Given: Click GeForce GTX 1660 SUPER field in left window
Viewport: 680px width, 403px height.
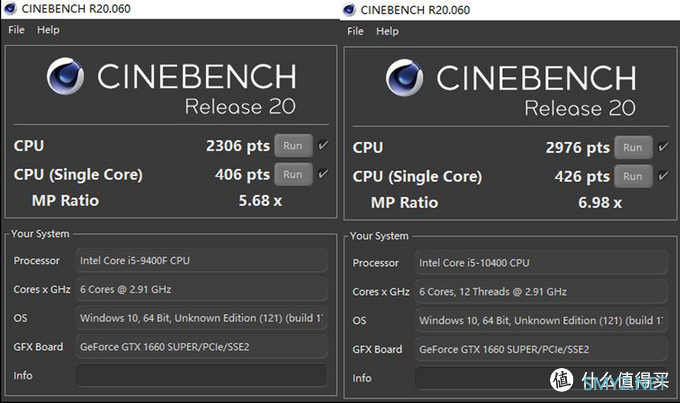Looking at the screenshot, I should (x=202, y=347).
